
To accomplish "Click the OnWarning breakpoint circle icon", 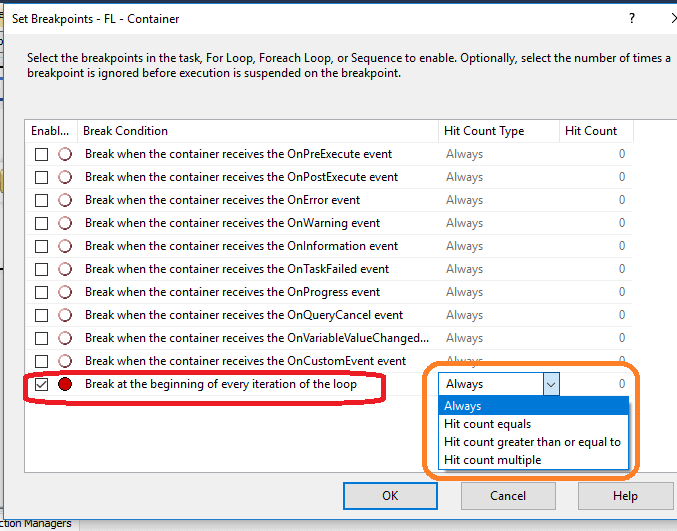I will point(65,223).
